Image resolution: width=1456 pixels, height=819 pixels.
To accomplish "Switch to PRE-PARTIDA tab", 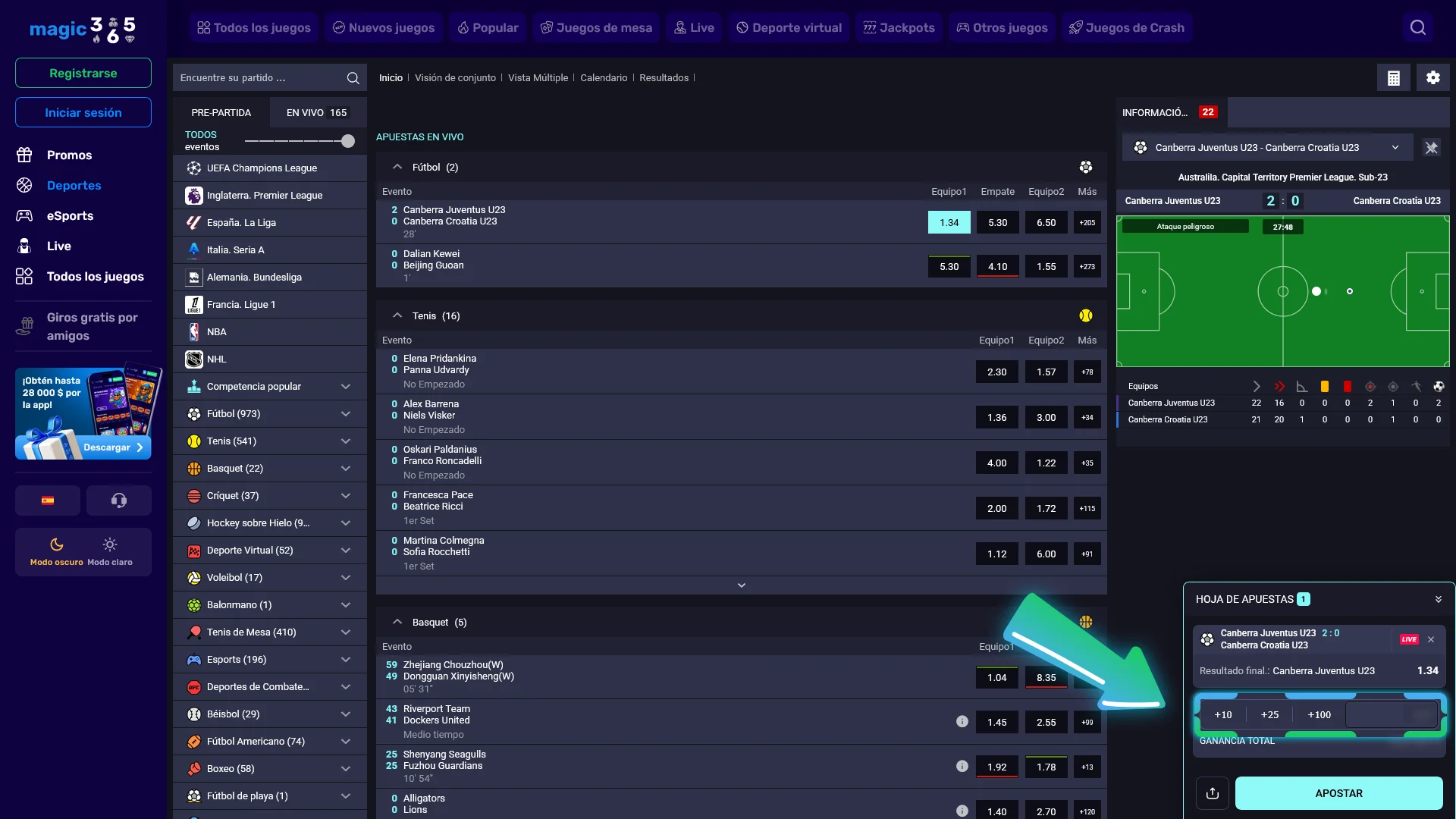I will click(x=221, y=112).
